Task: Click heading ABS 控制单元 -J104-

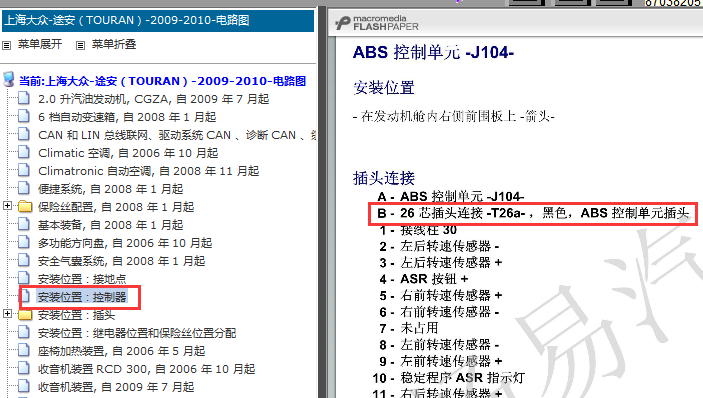Action: pyautogui.click(x=433, y=52)
